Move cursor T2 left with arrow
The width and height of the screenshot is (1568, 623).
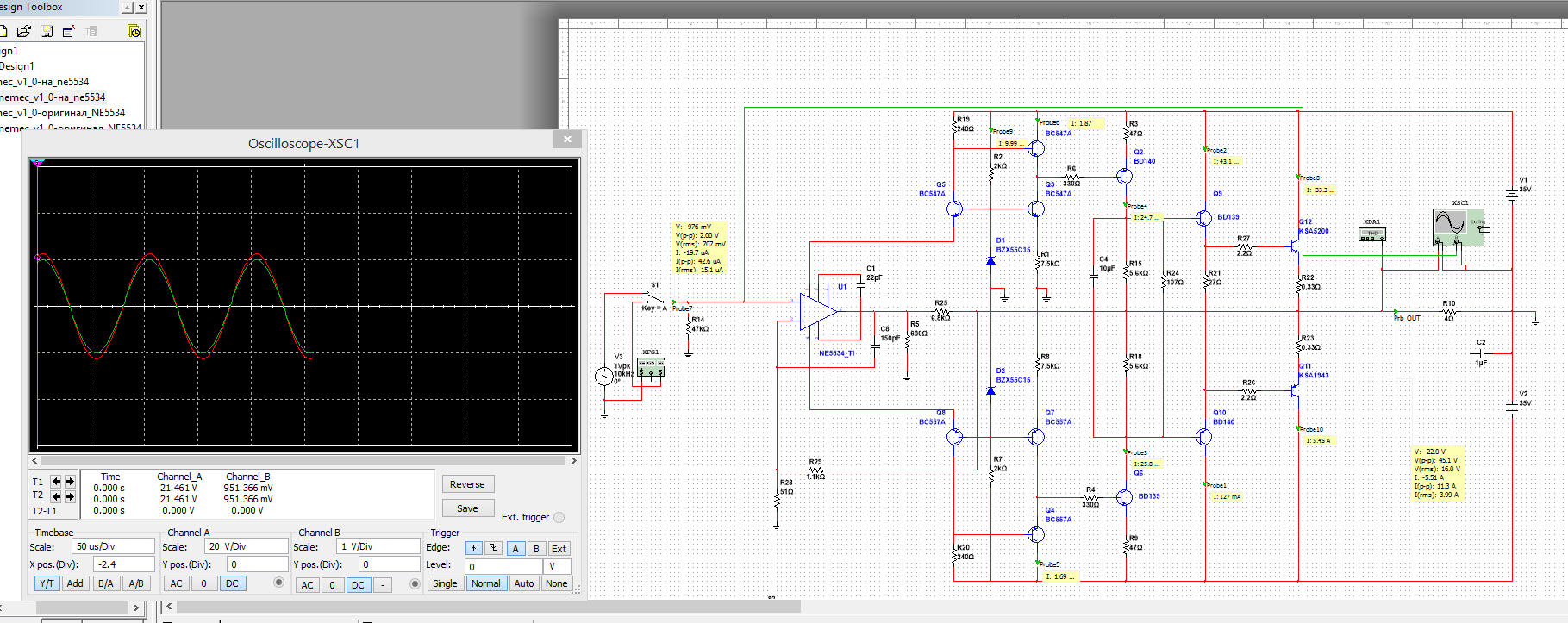coord(56,496)
